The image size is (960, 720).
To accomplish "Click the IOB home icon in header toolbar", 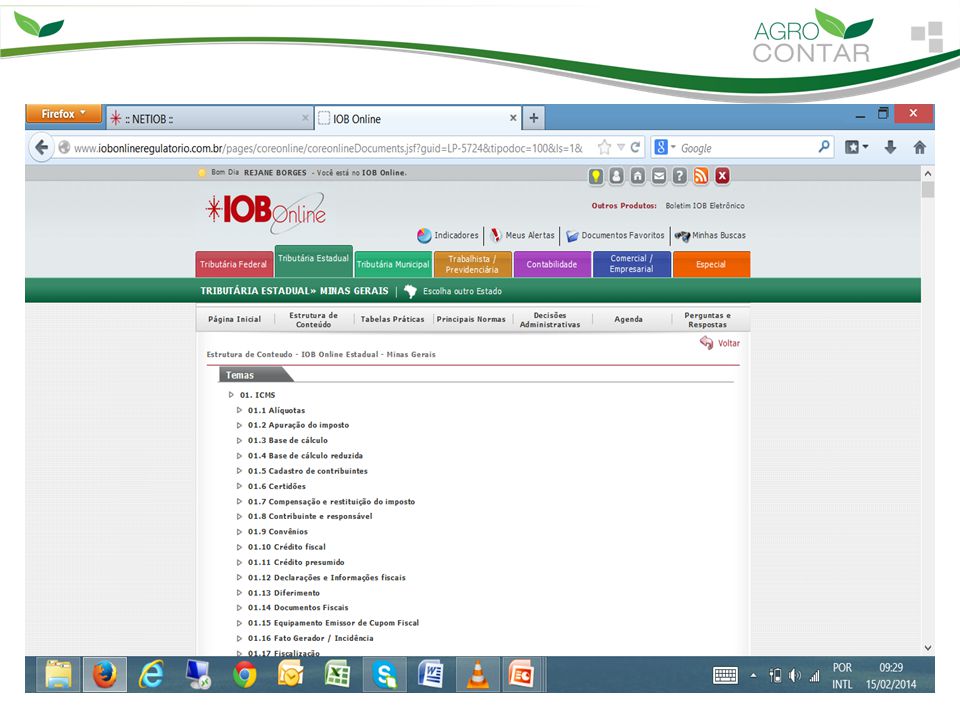I will pos(637,176).
